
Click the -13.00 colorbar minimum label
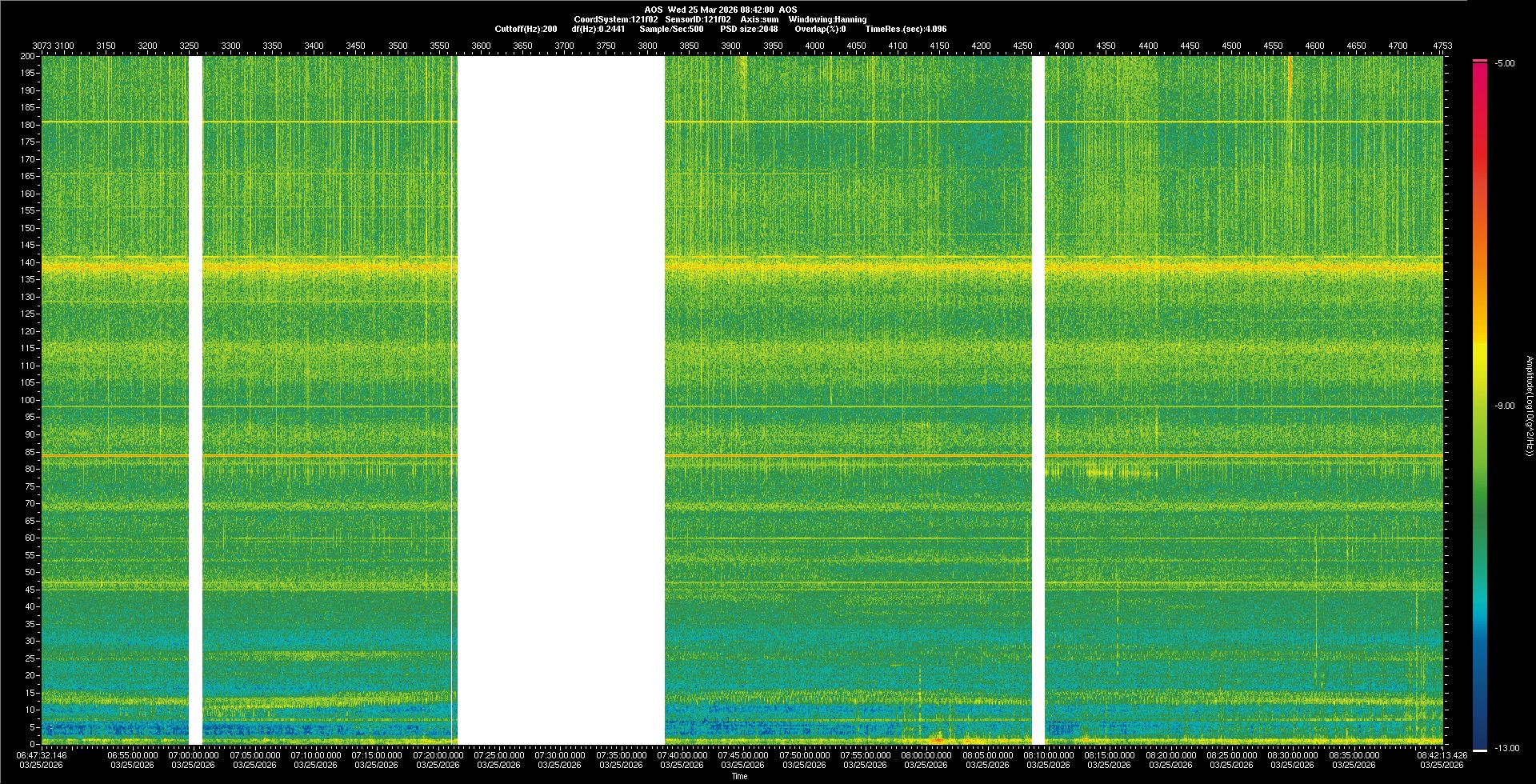[1507, 748]
